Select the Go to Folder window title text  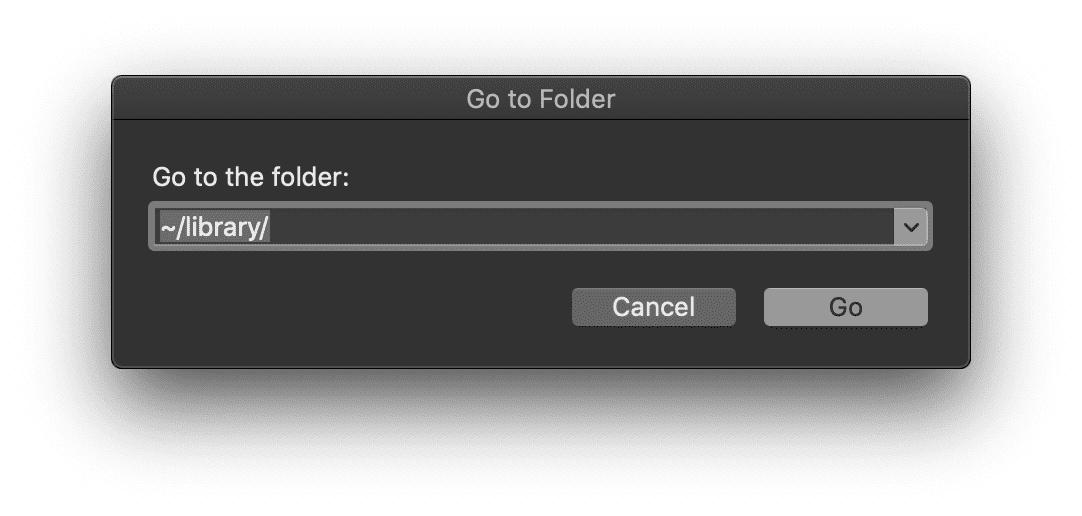pos(540,99)
